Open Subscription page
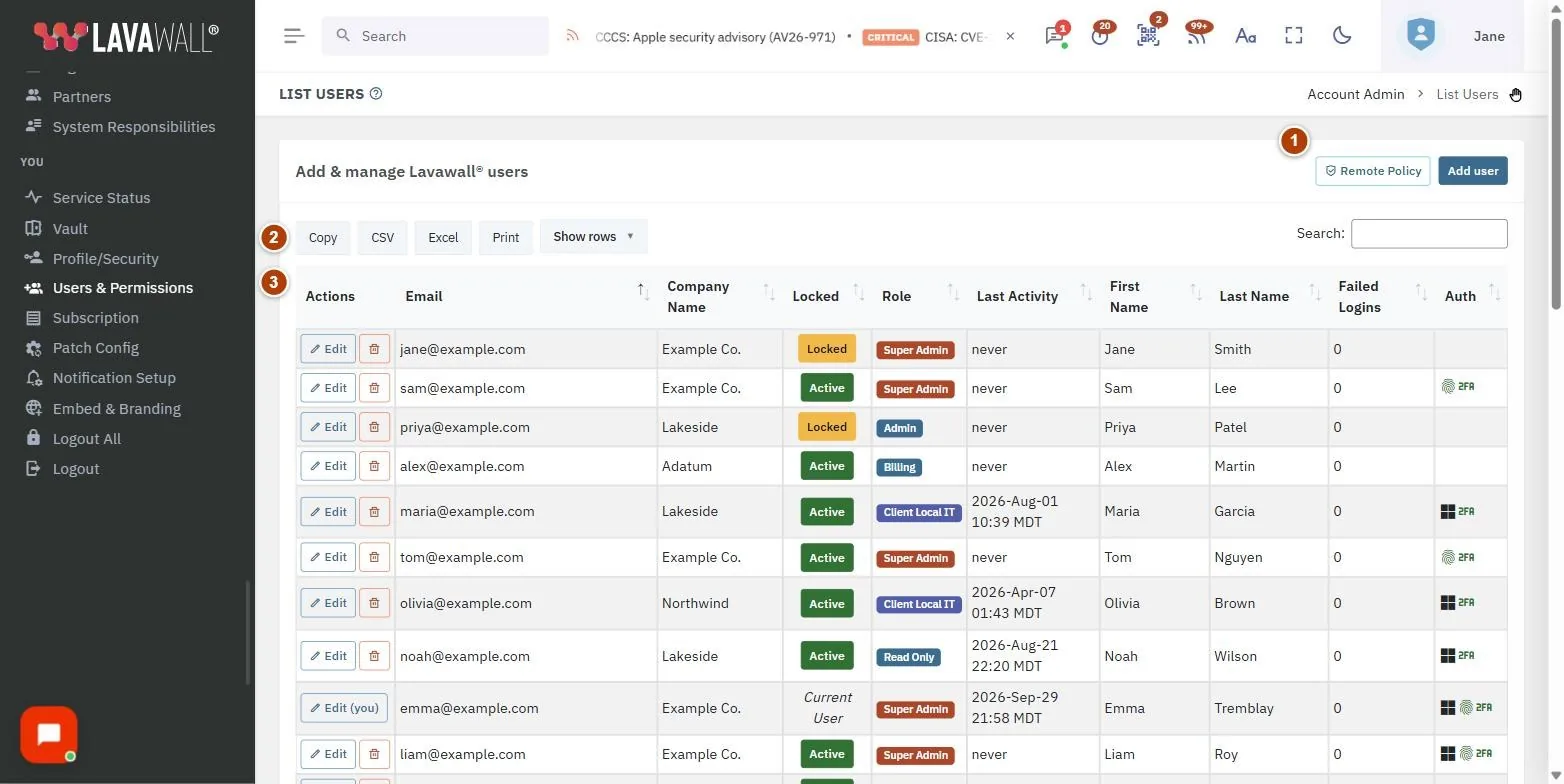The height and width of the screenshot is (784, 1564). (95, 318)
